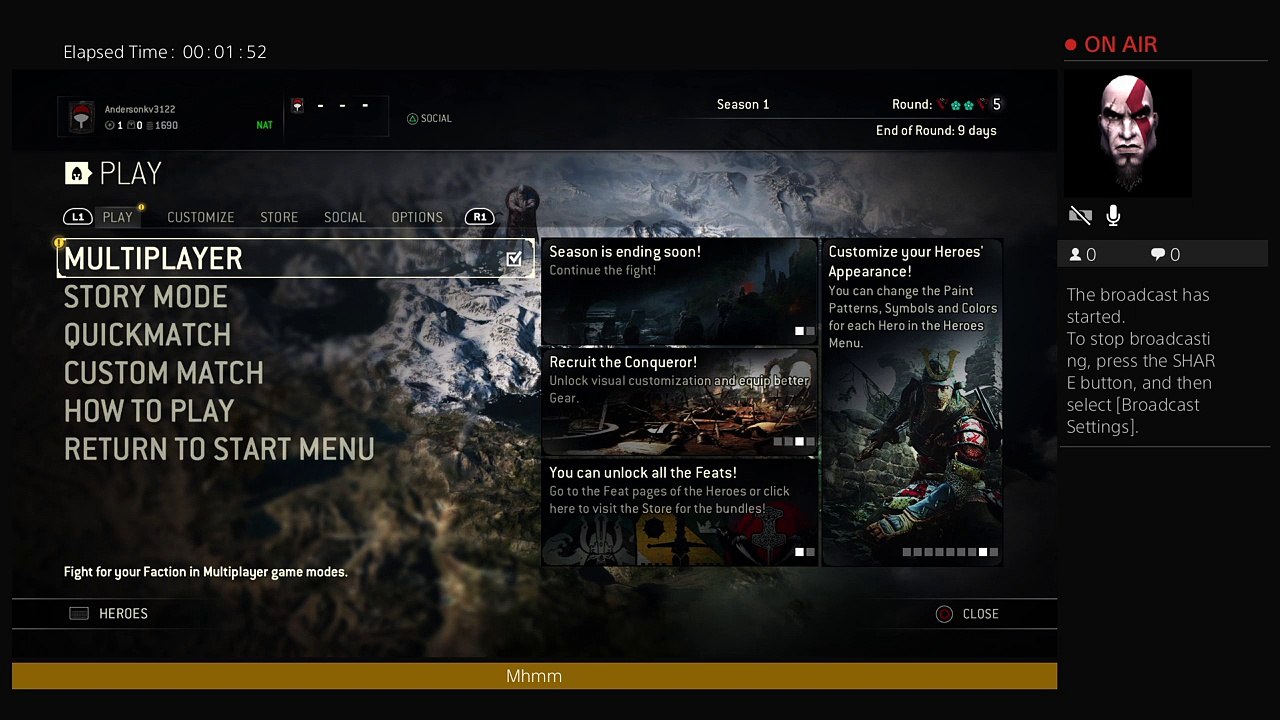Image resolution: width=1280 pixels, height=720 pixels.
Task: Choose QUICKMATCH in the play menu
Action: coord(147,335)
